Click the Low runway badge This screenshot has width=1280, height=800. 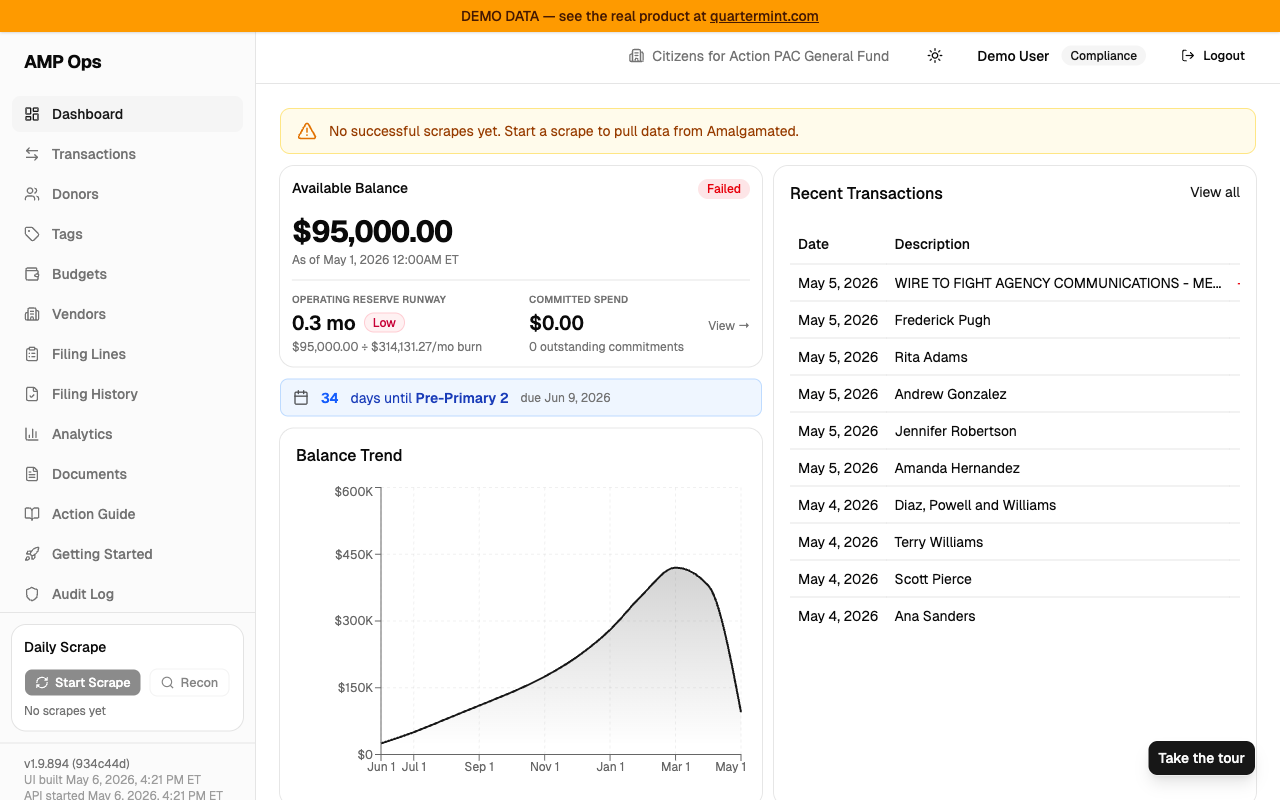point(385,323)
